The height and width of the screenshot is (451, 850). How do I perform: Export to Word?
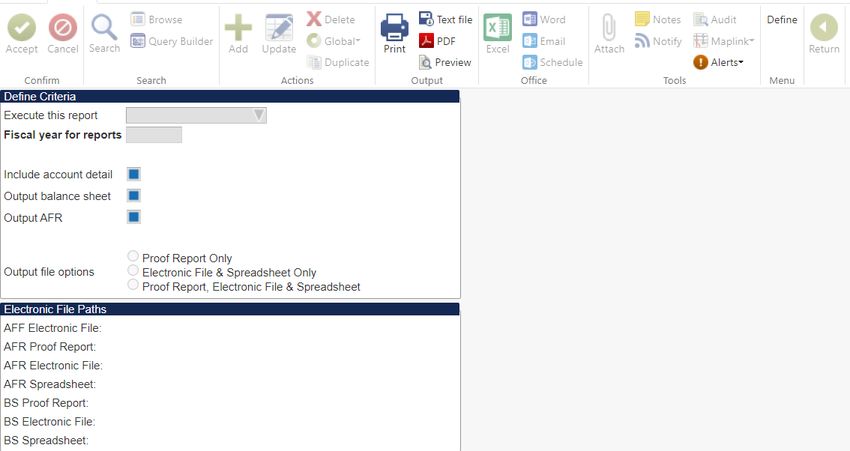(x=544, y=20)
